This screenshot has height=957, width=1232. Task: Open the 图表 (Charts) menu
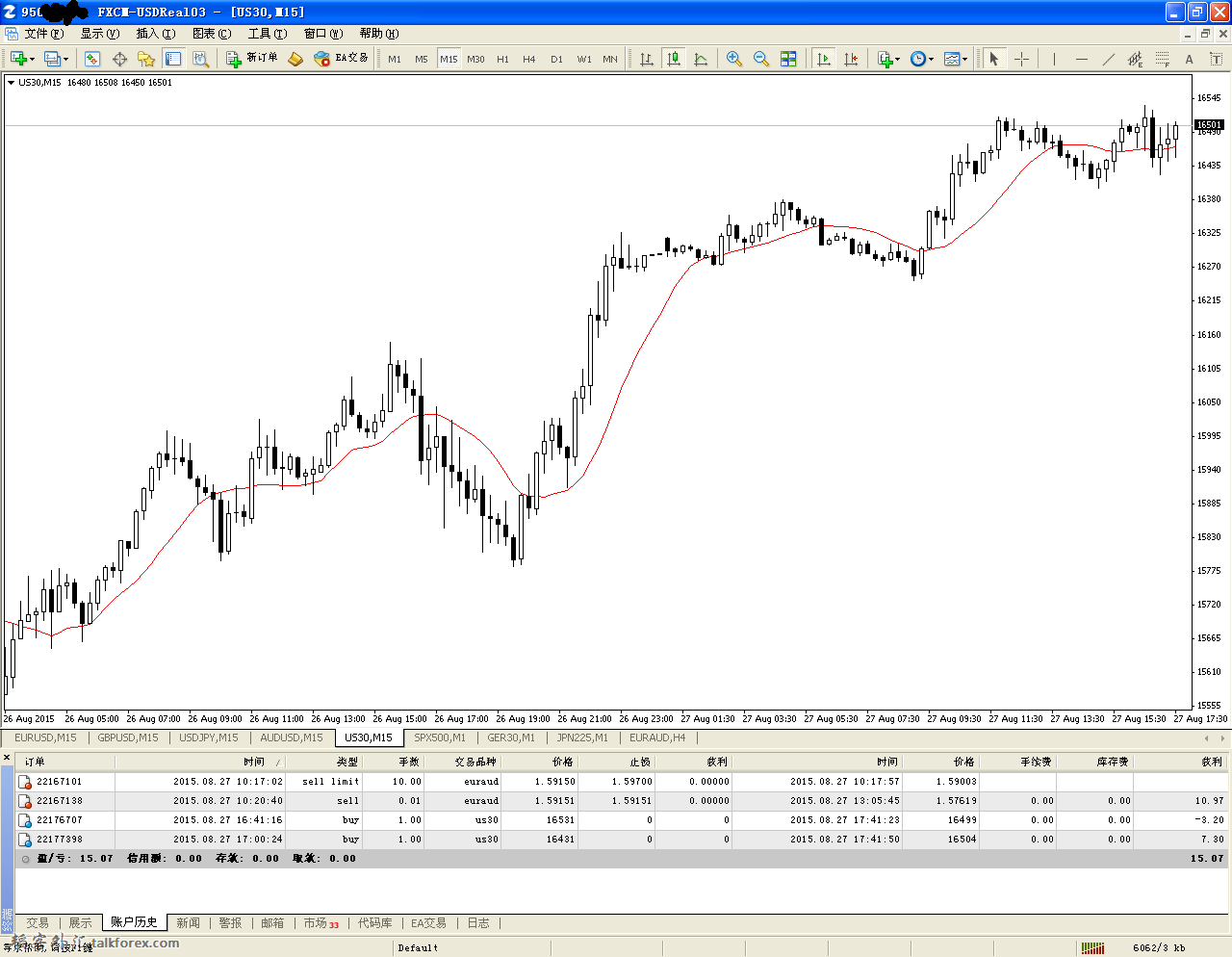pos(212,34)
